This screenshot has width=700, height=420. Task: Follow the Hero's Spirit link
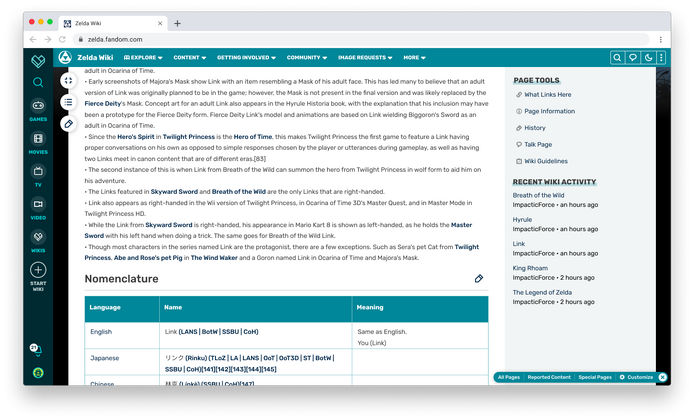[136, 137]
